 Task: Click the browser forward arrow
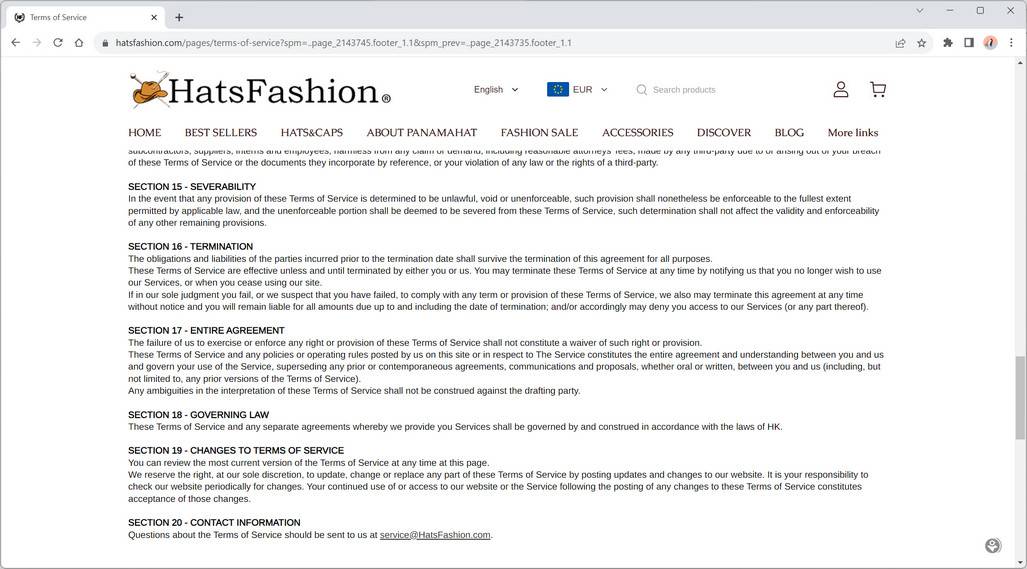[x=37, y=43]
